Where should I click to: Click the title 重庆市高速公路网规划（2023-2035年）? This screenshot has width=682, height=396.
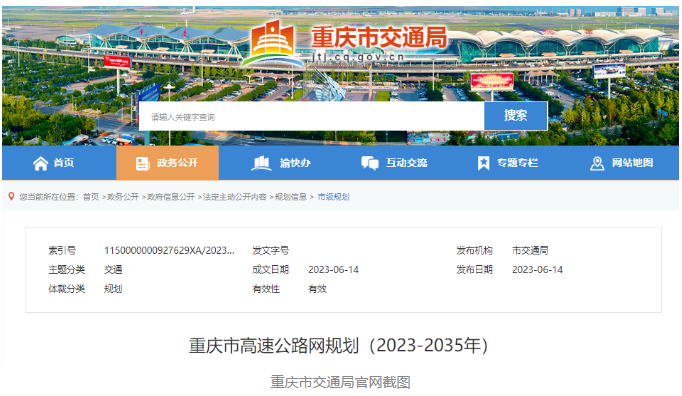pyautogui.click(x=339, y=346)
